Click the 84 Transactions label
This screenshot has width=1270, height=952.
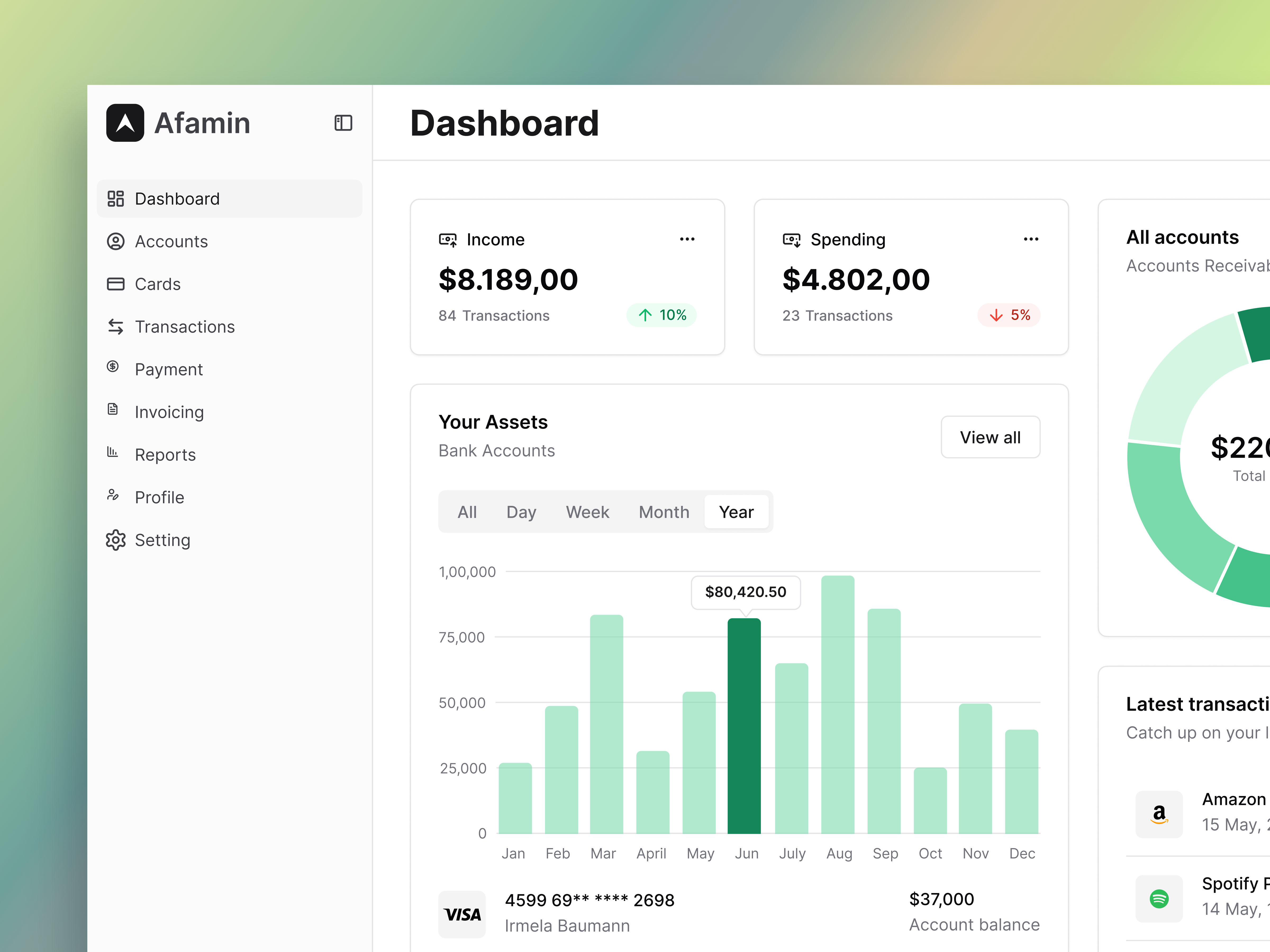[494, 315]
